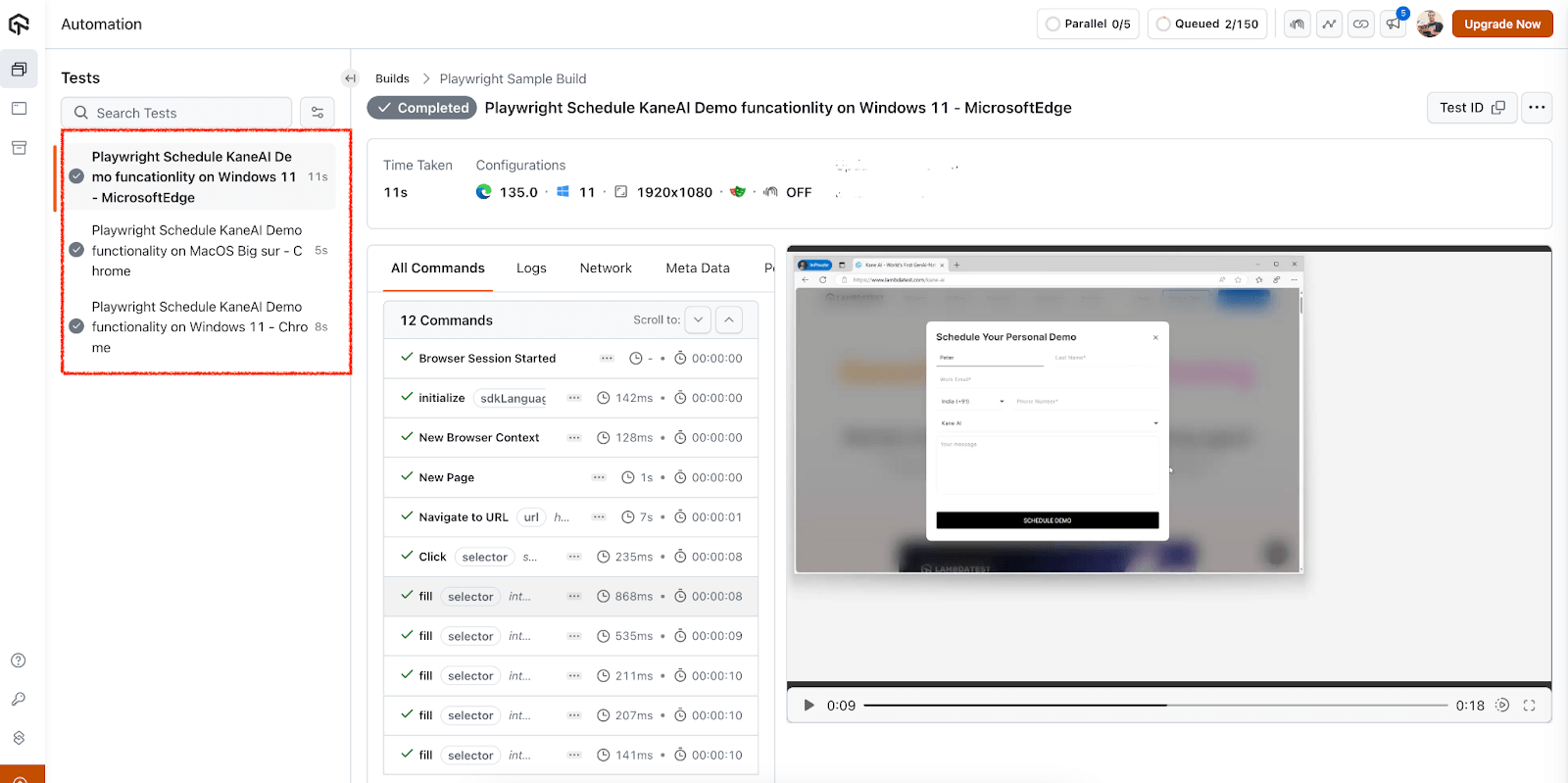The height and width of the screenshot is (783, 1568).
Task: Select the Windows 11 Chrome test
Action: [200, 327]
